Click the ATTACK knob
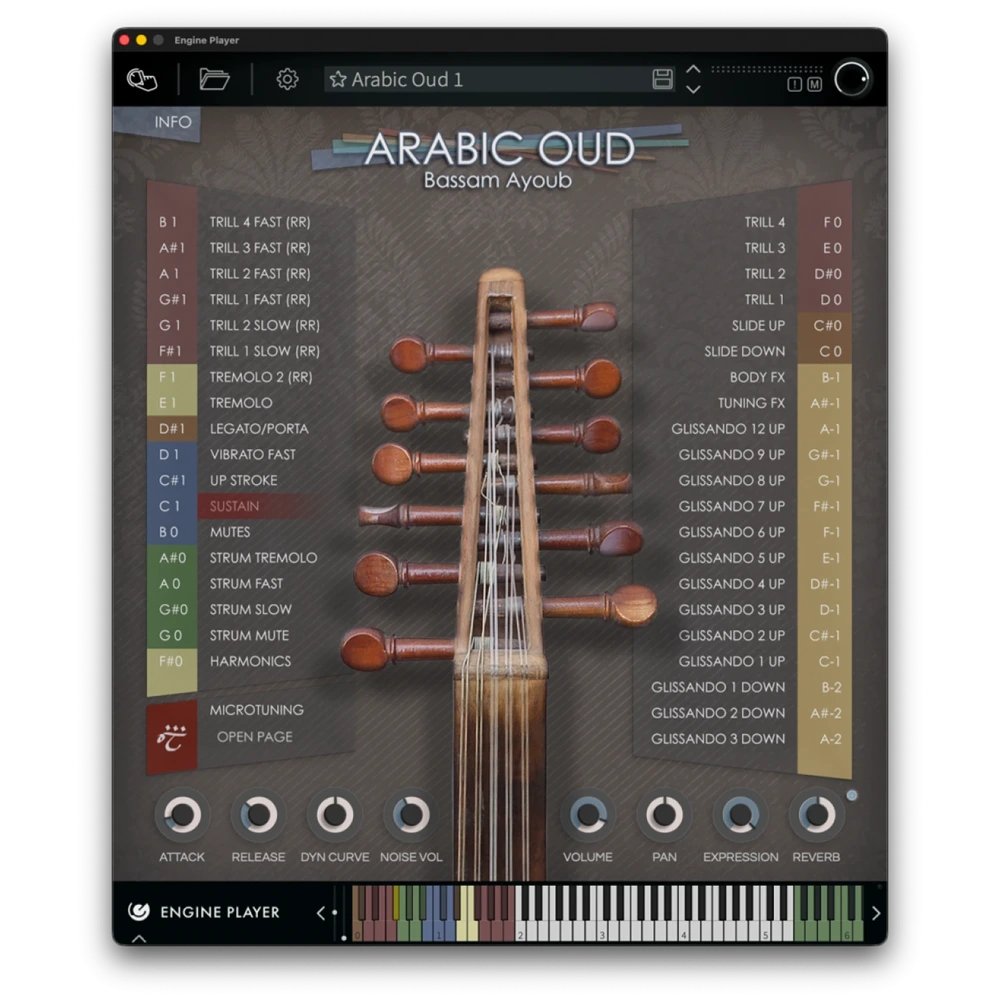Image resolution: width=1000 pixels, height=1000 pixels. tap(182, 814)
